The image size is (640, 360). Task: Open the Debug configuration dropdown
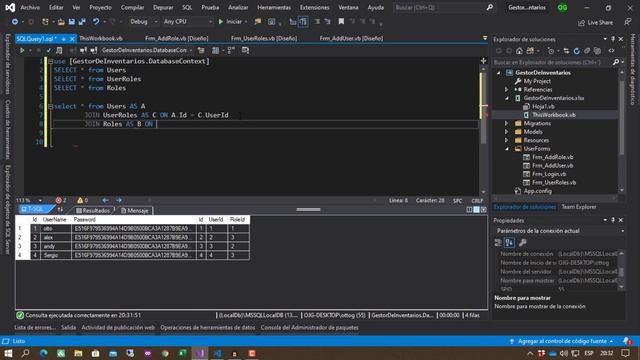pos(144,22)
